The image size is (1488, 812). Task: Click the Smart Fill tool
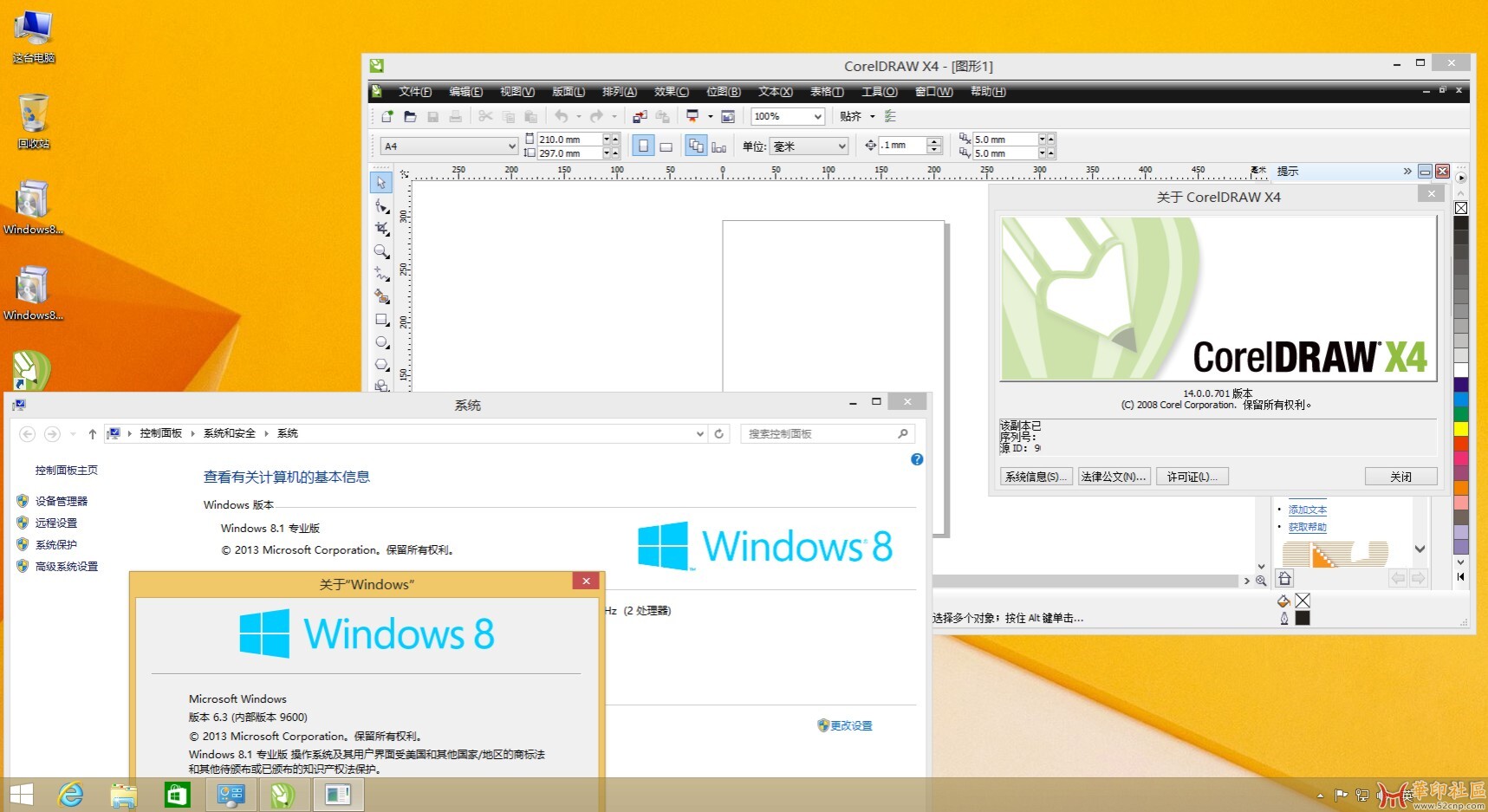(382, 296)
